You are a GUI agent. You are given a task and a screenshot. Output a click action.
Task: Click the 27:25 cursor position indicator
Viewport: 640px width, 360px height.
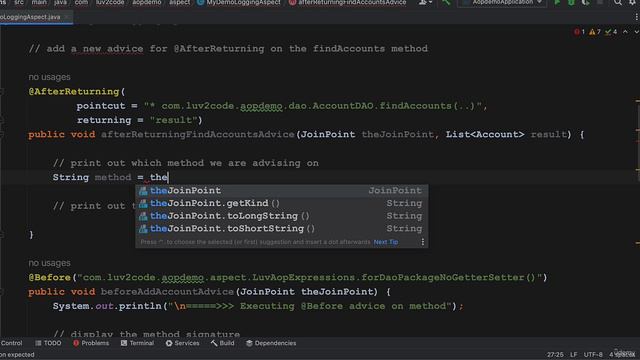tap(555, 355)
